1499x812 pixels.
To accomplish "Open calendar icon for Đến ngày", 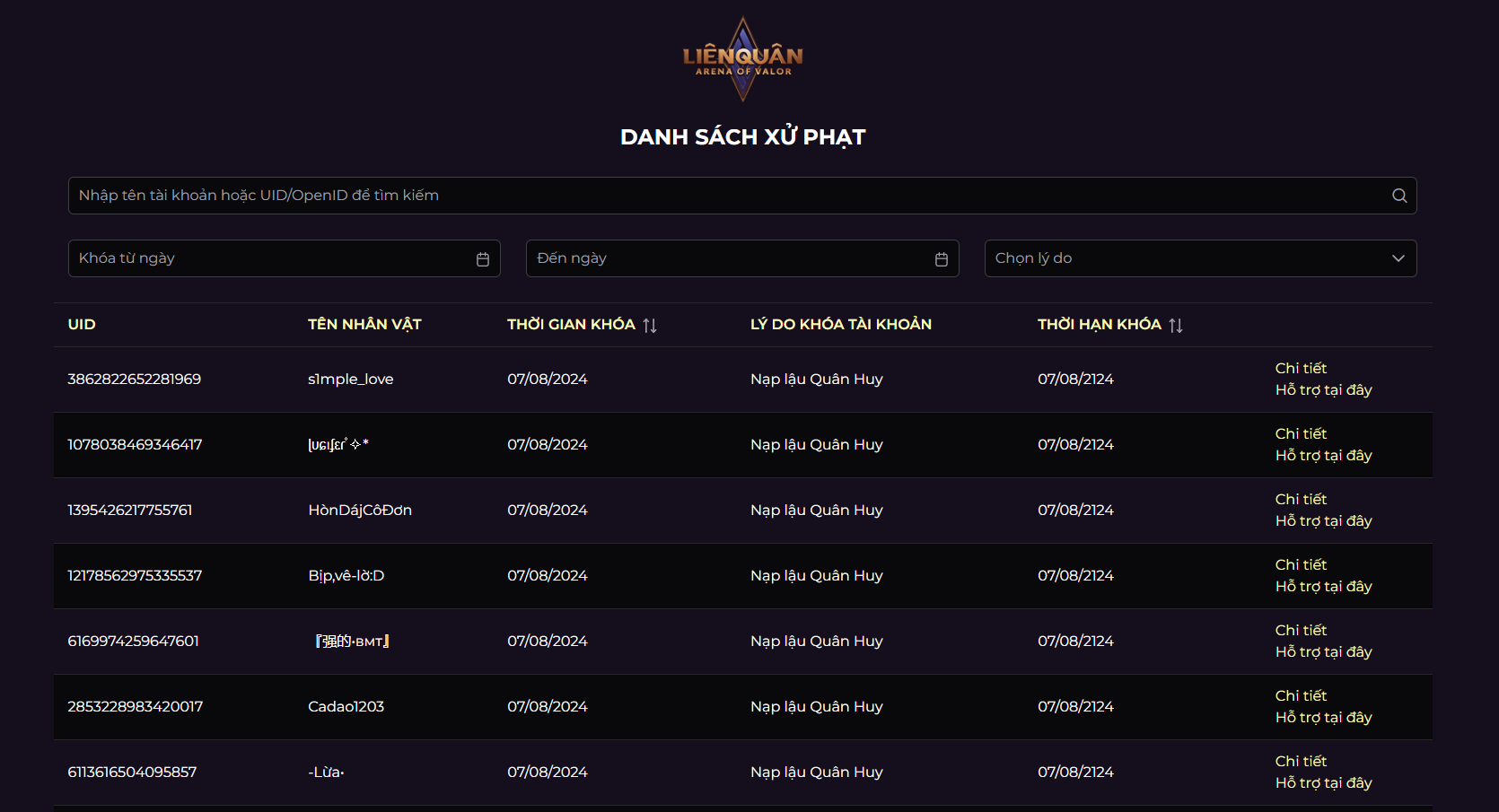I will pyautogui.click(x=942, y=259).
